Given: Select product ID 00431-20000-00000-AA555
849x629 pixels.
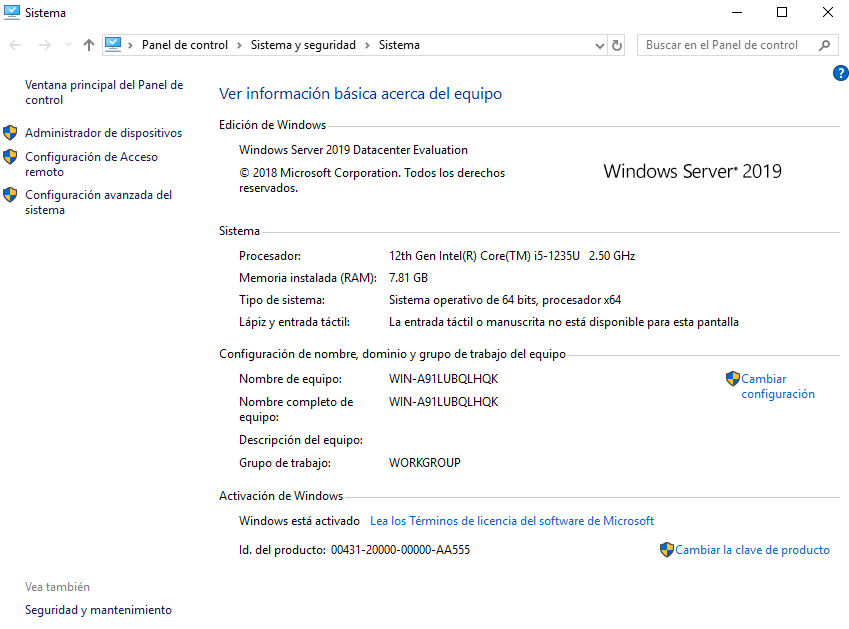Looking at the screenshot, I should (x=400, y=550).
